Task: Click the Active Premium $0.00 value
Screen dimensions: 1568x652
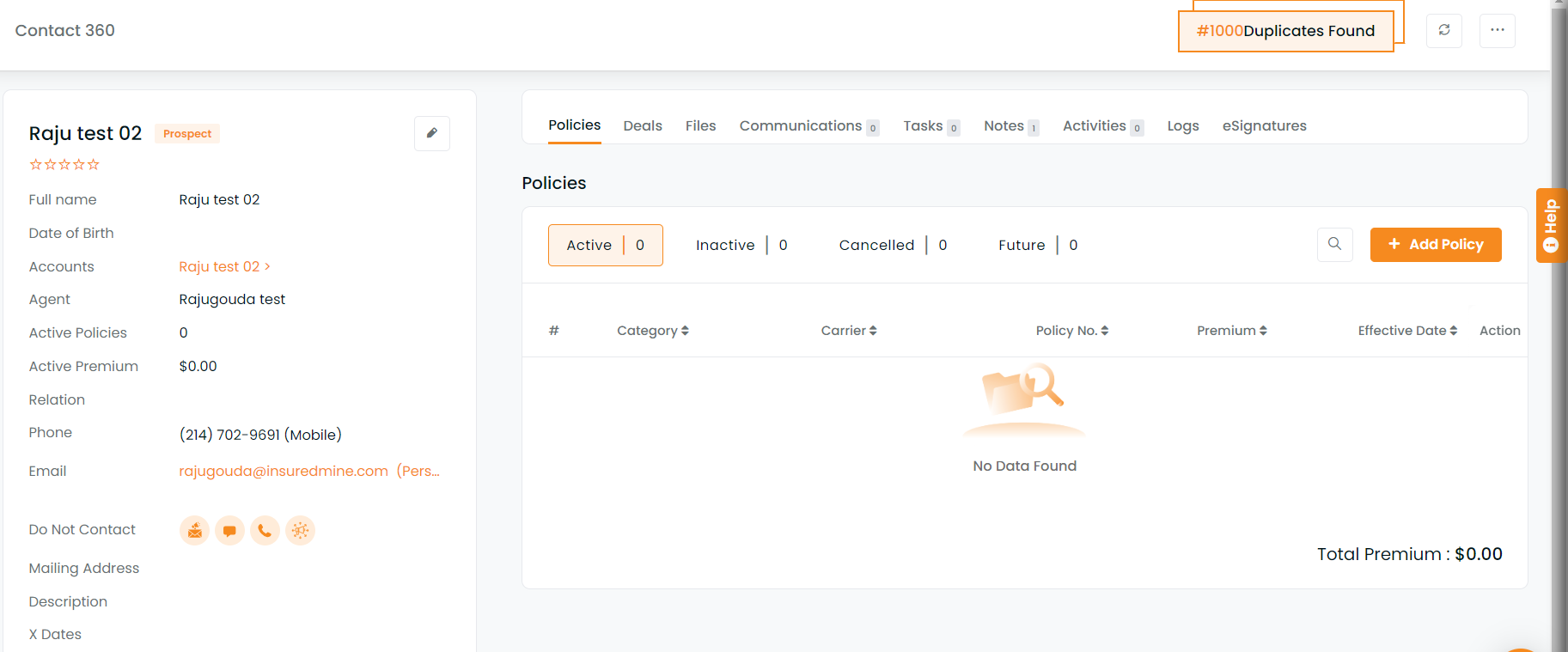Action: 198,366
